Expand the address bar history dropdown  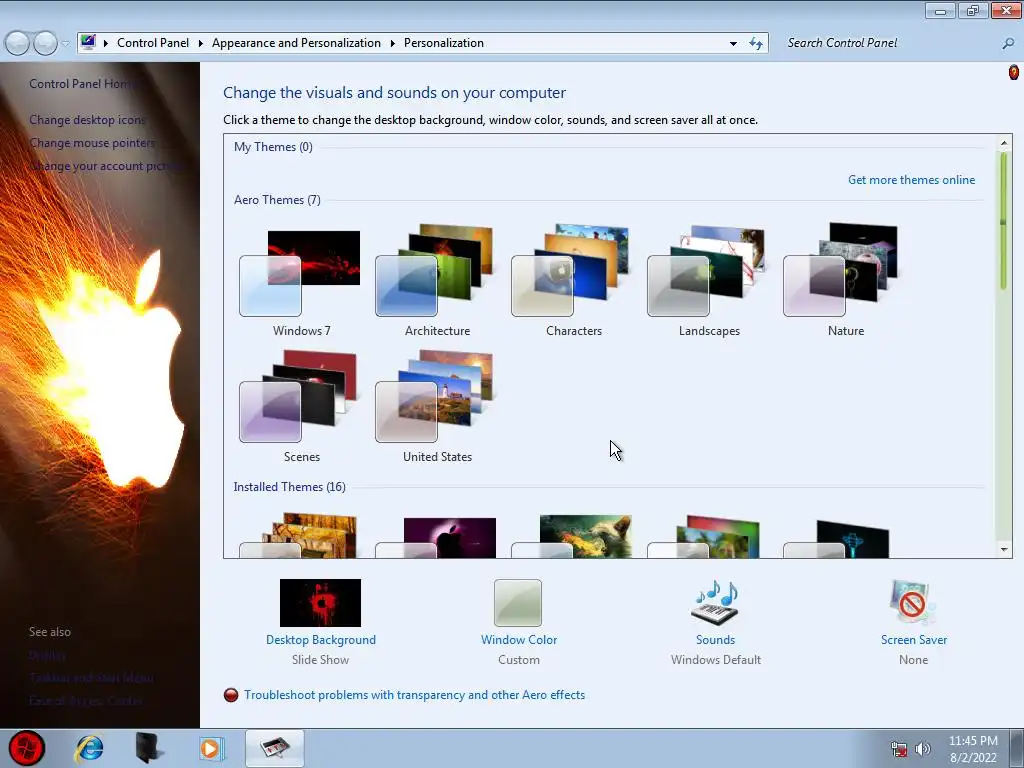(x=733, y=43)
